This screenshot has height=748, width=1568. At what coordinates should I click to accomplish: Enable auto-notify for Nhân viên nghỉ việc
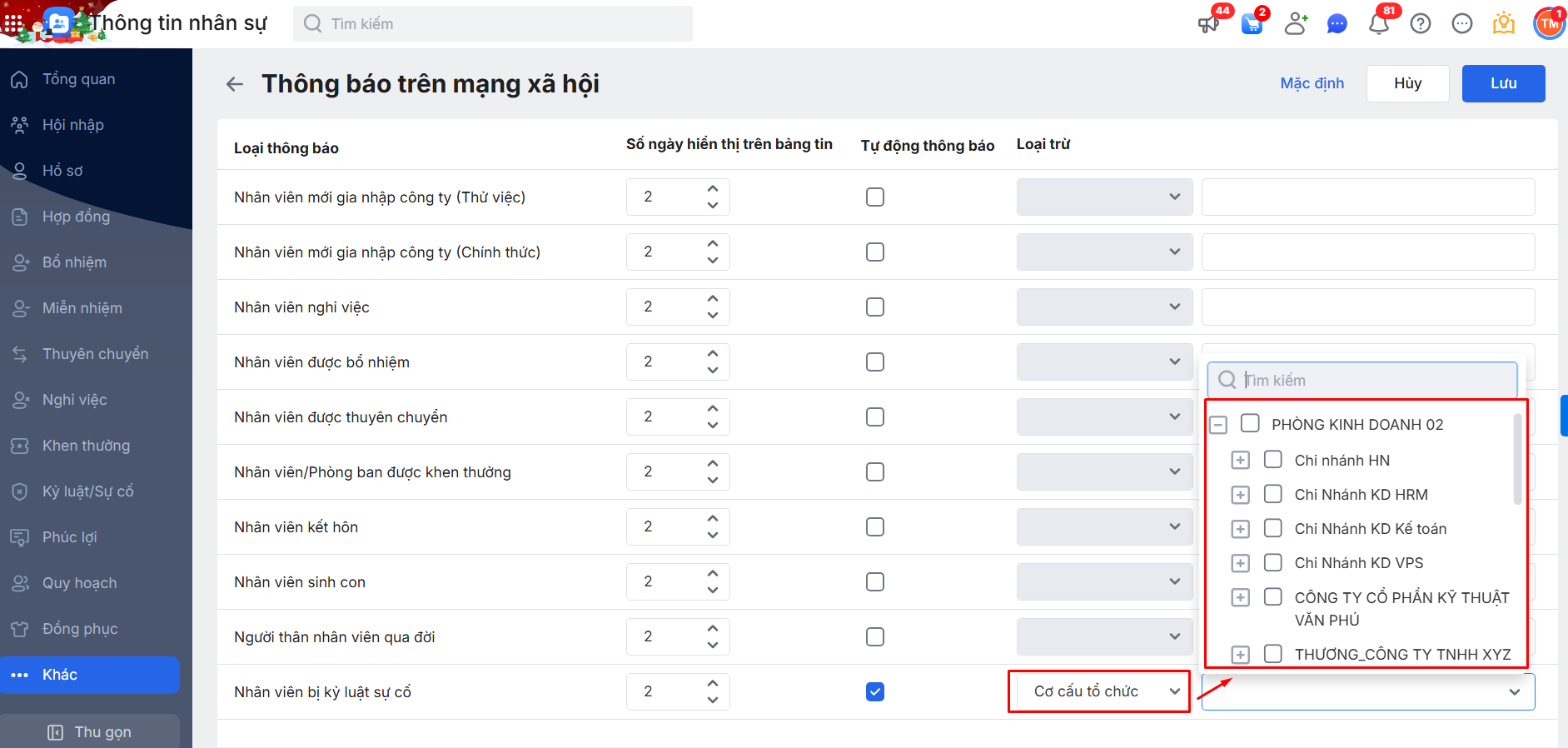pos(875,307)
